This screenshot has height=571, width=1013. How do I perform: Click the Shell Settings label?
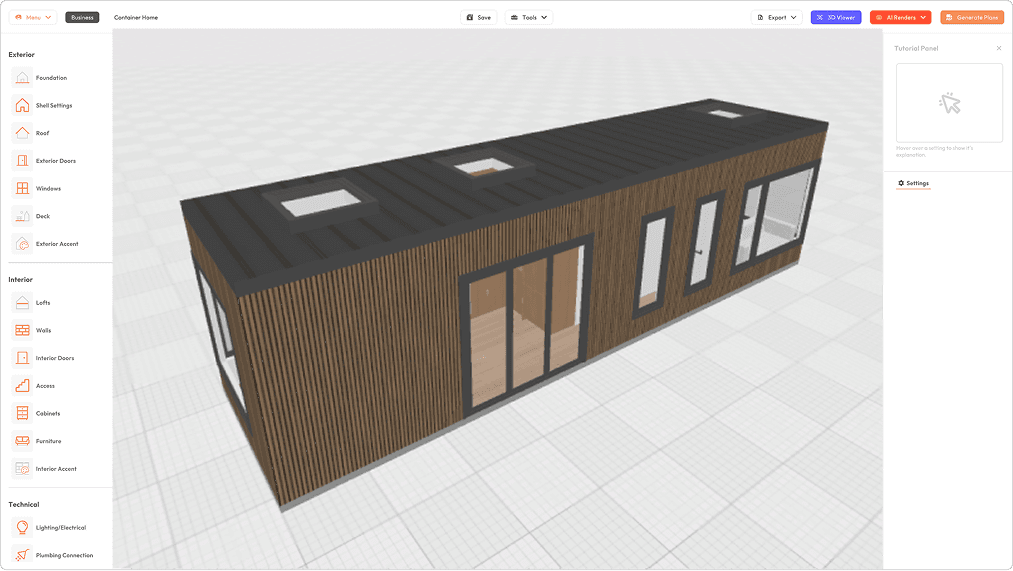[x=54, y=105]
